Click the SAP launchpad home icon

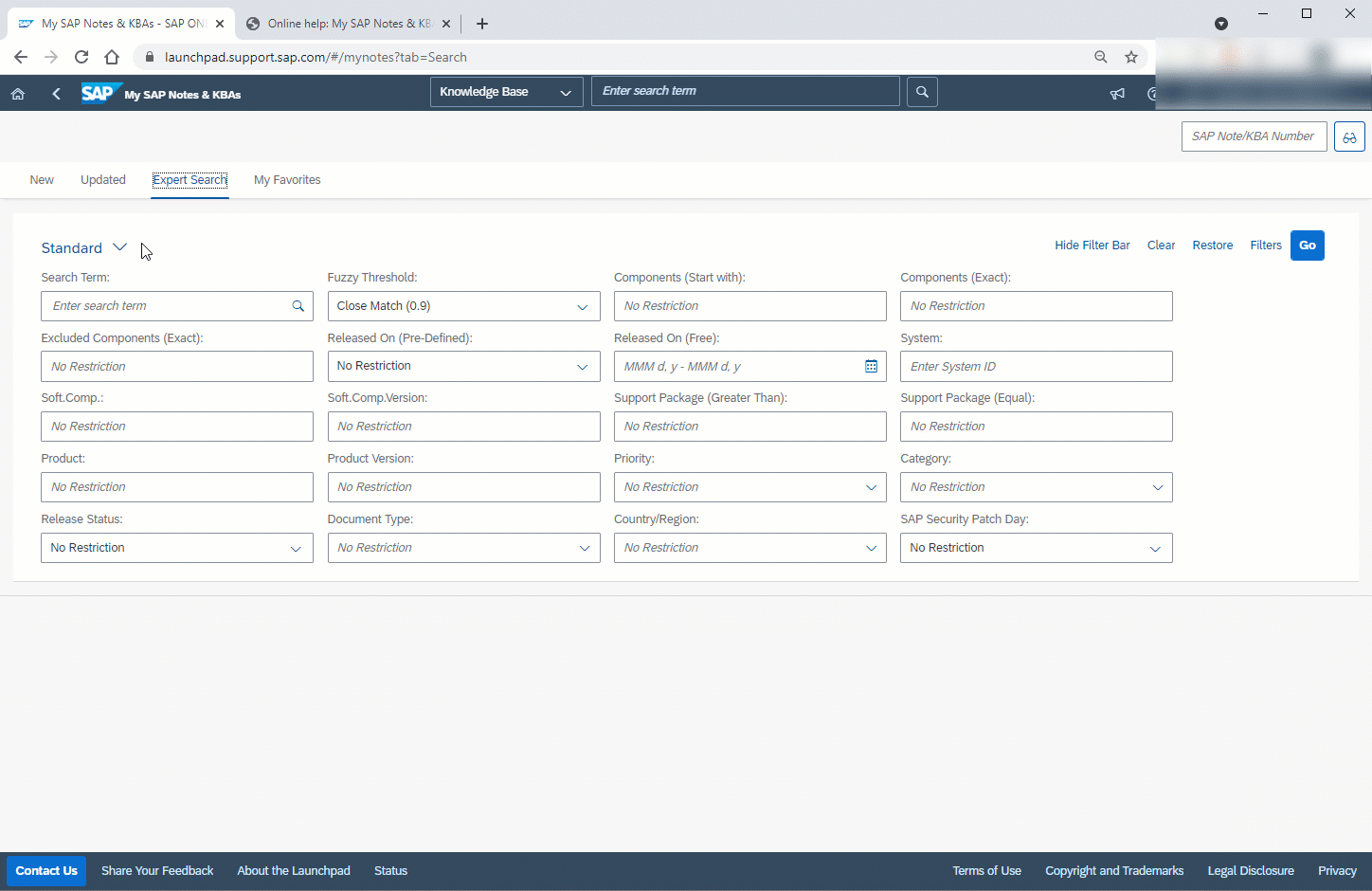click(x=17, y=94)
